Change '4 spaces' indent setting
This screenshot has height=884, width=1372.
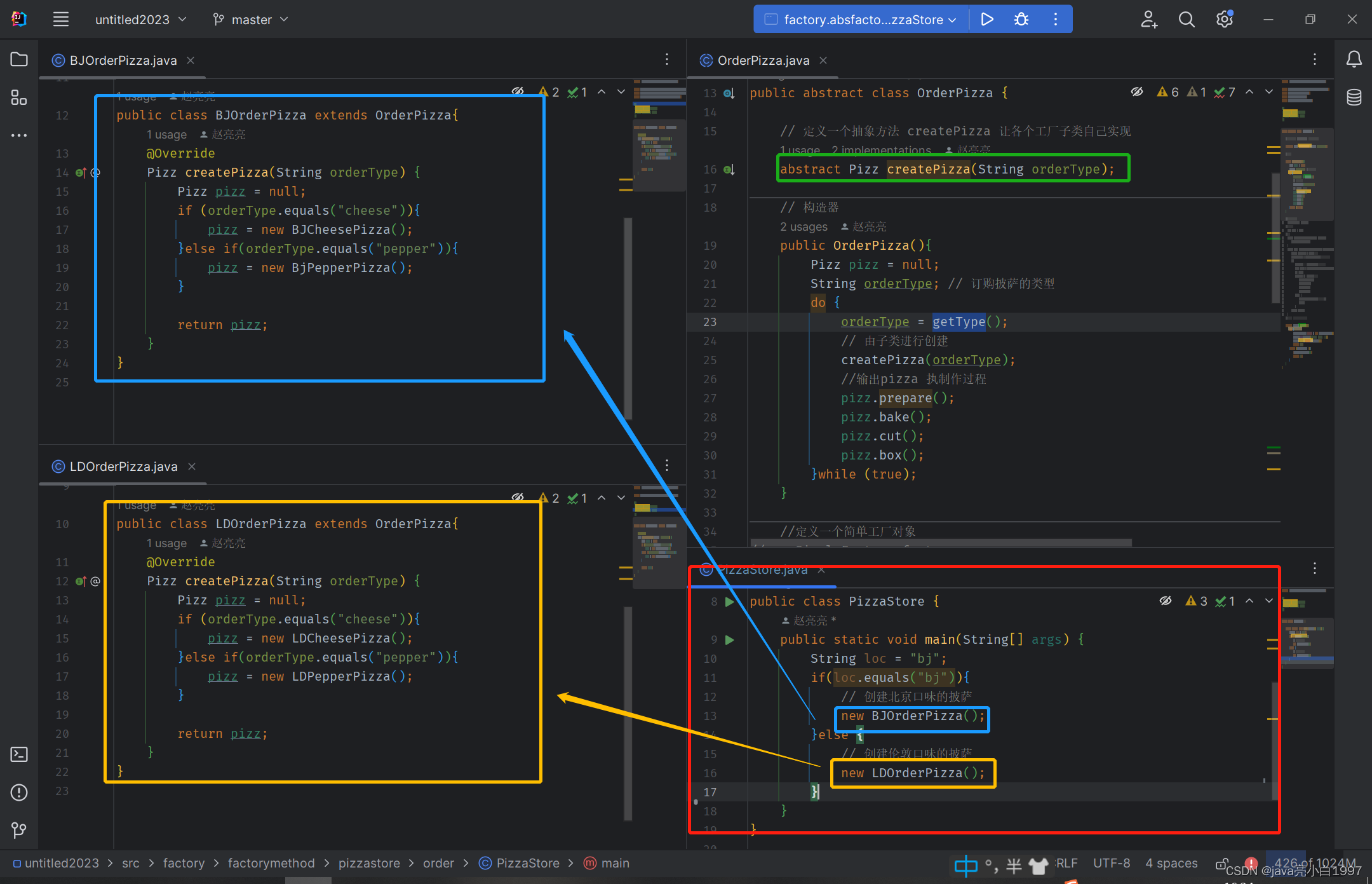[x=1171, y=863]
